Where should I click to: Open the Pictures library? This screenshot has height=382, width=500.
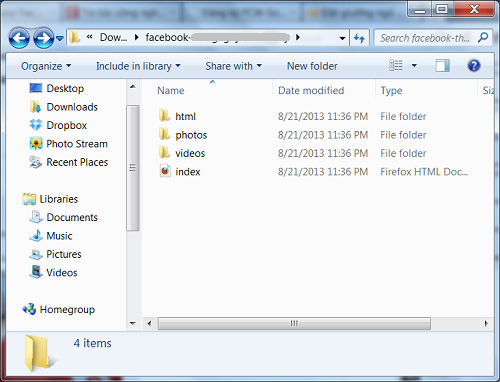[64, 254]
